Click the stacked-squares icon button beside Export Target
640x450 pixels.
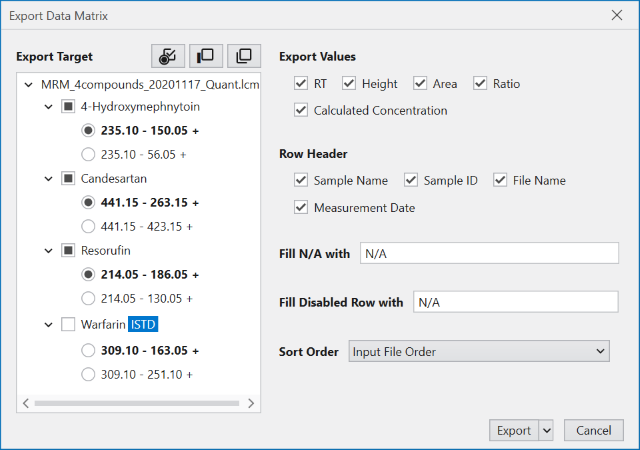pos(243,56)
